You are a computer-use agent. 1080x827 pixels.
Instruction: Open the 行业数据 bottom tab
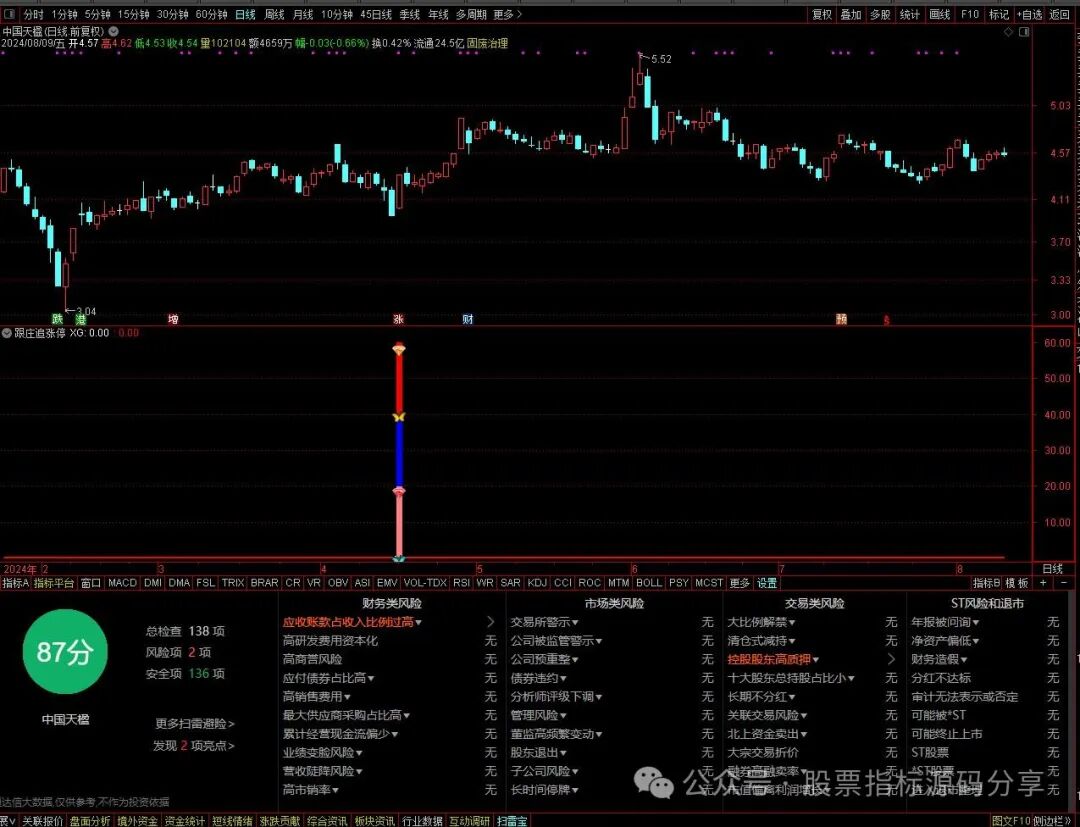tap(422, 821)
